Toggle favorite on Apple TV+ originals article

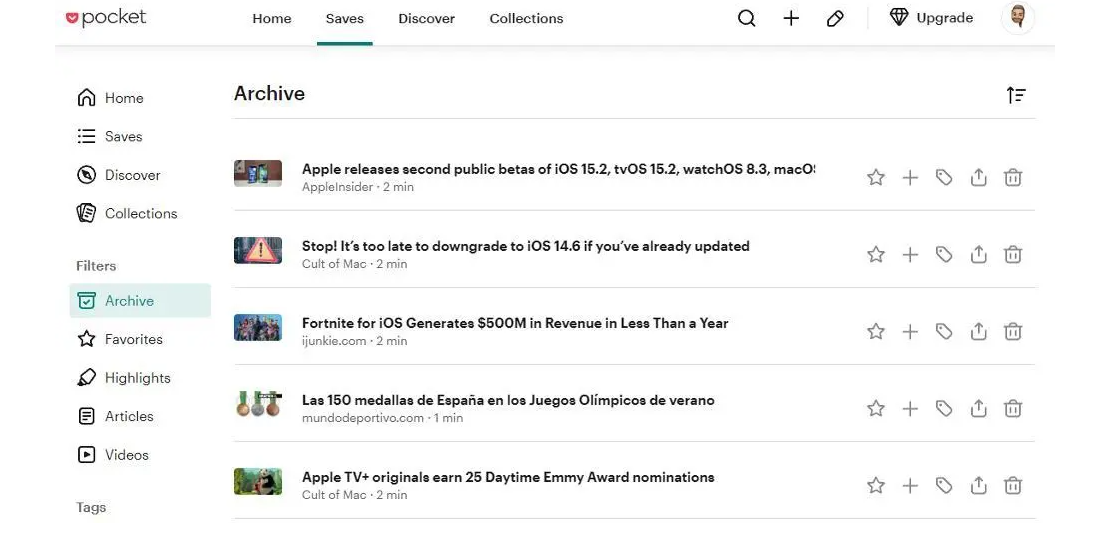[x=876, y=485]
